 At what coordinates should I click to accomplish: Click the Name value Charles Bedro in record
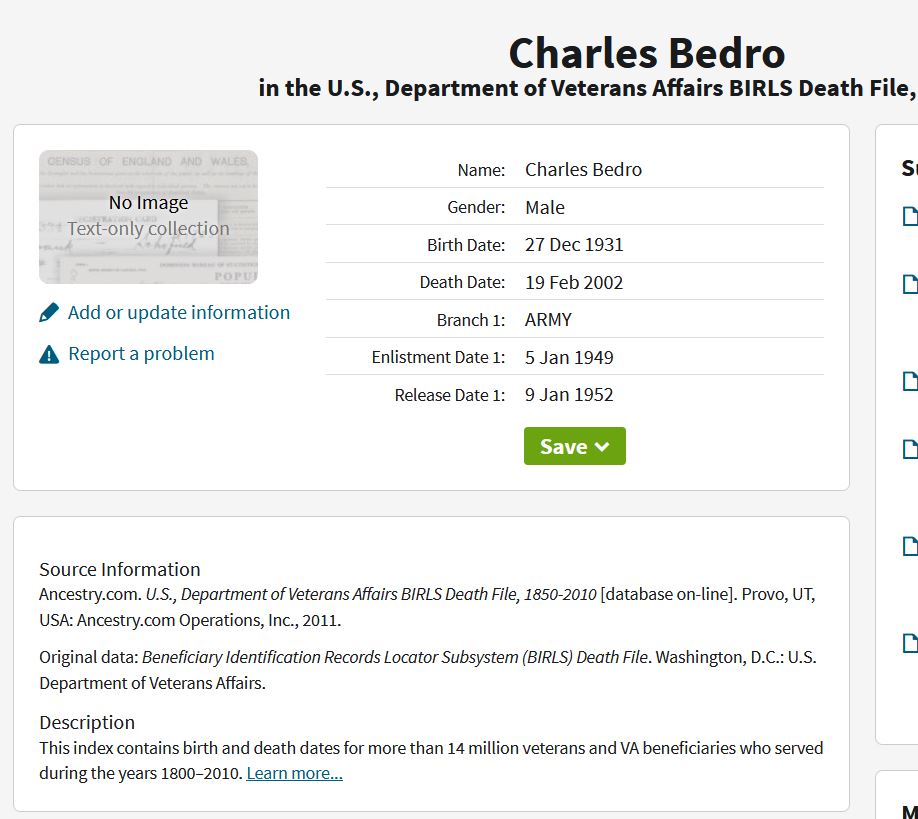(583, 170)
